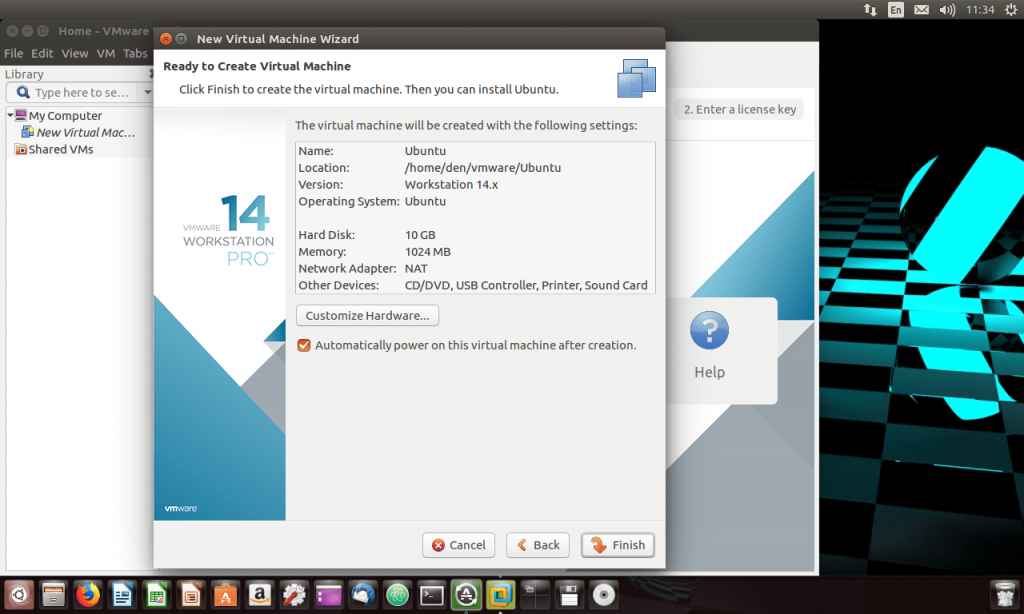Open the sound volume indicator
The image size is (1024, 614).
click(948, 10)
